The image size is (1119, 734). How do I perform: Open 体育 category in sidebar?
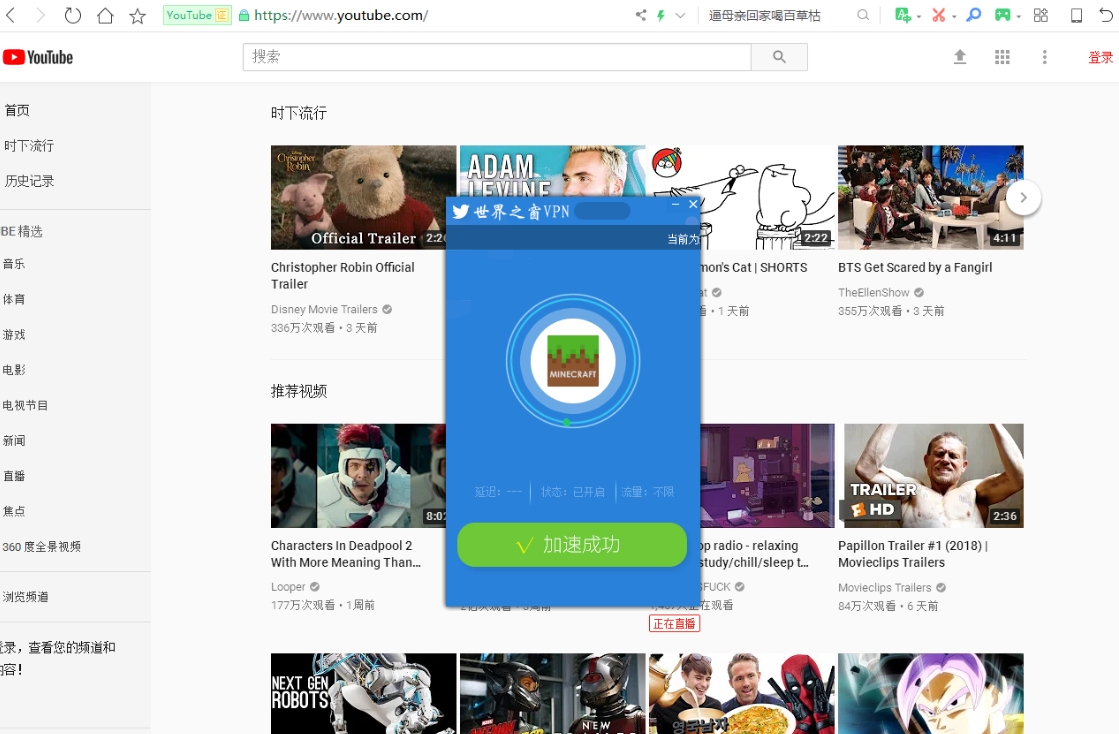[14, 299]
